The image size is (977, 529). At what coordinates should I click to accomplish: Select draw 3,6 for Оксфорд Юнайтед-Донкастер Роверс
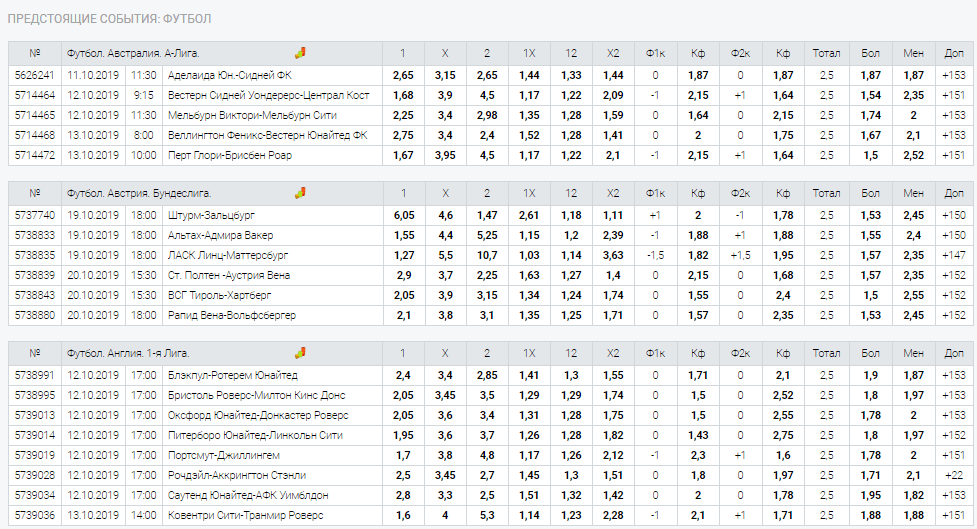point(445,416)
